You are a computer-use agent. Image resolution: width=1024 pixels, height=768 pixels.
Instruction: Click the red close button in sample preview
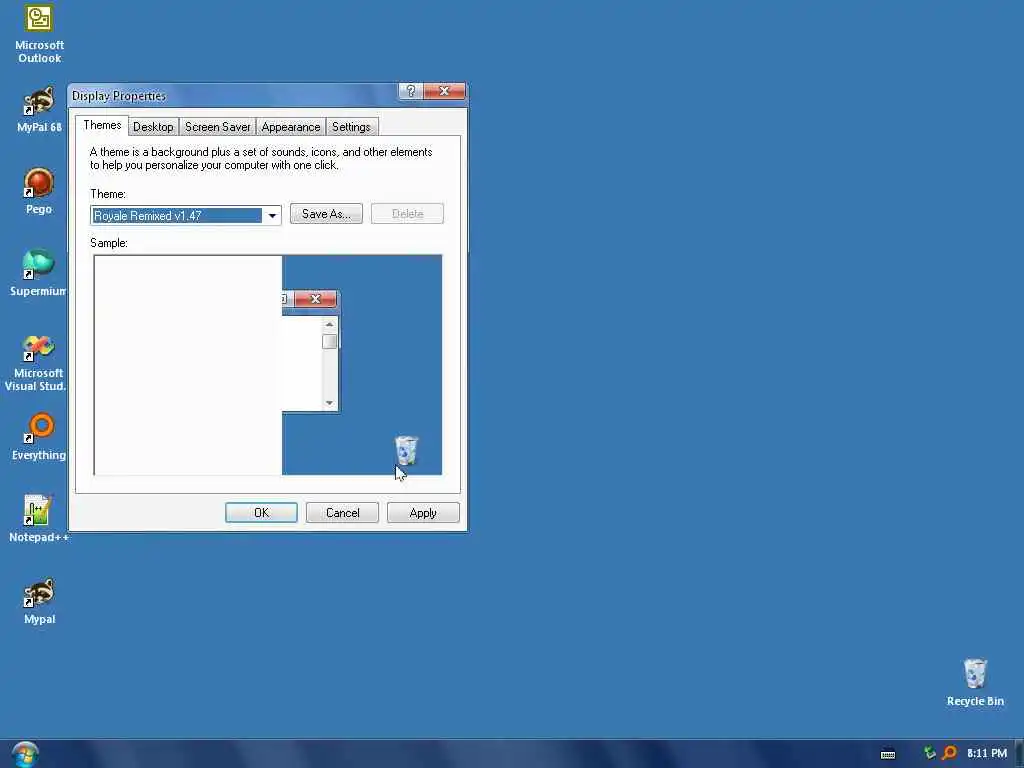(315, 298)
